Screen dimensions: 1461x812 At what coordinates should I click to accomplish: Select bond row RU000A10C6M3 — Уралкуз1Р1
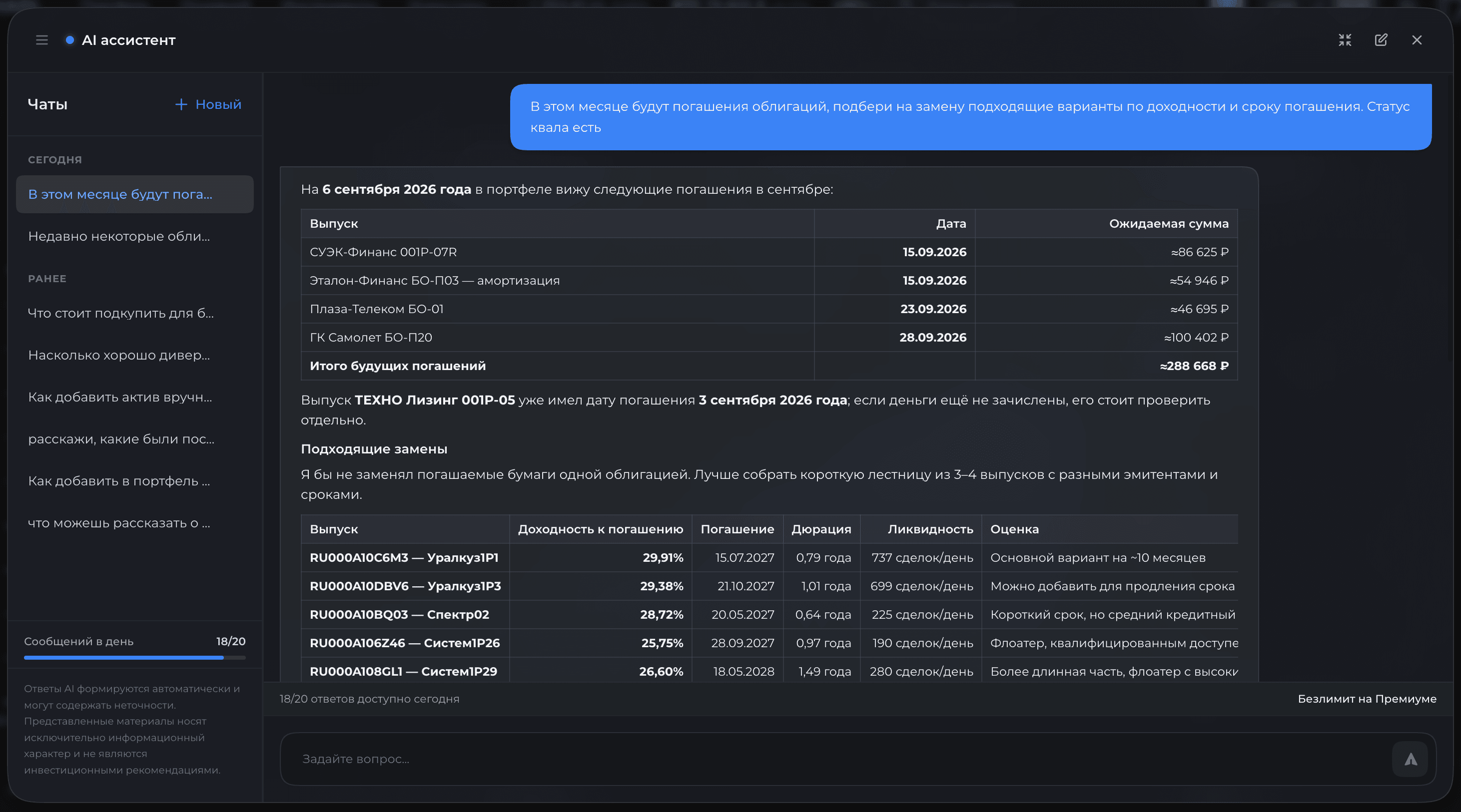(769, 558)
